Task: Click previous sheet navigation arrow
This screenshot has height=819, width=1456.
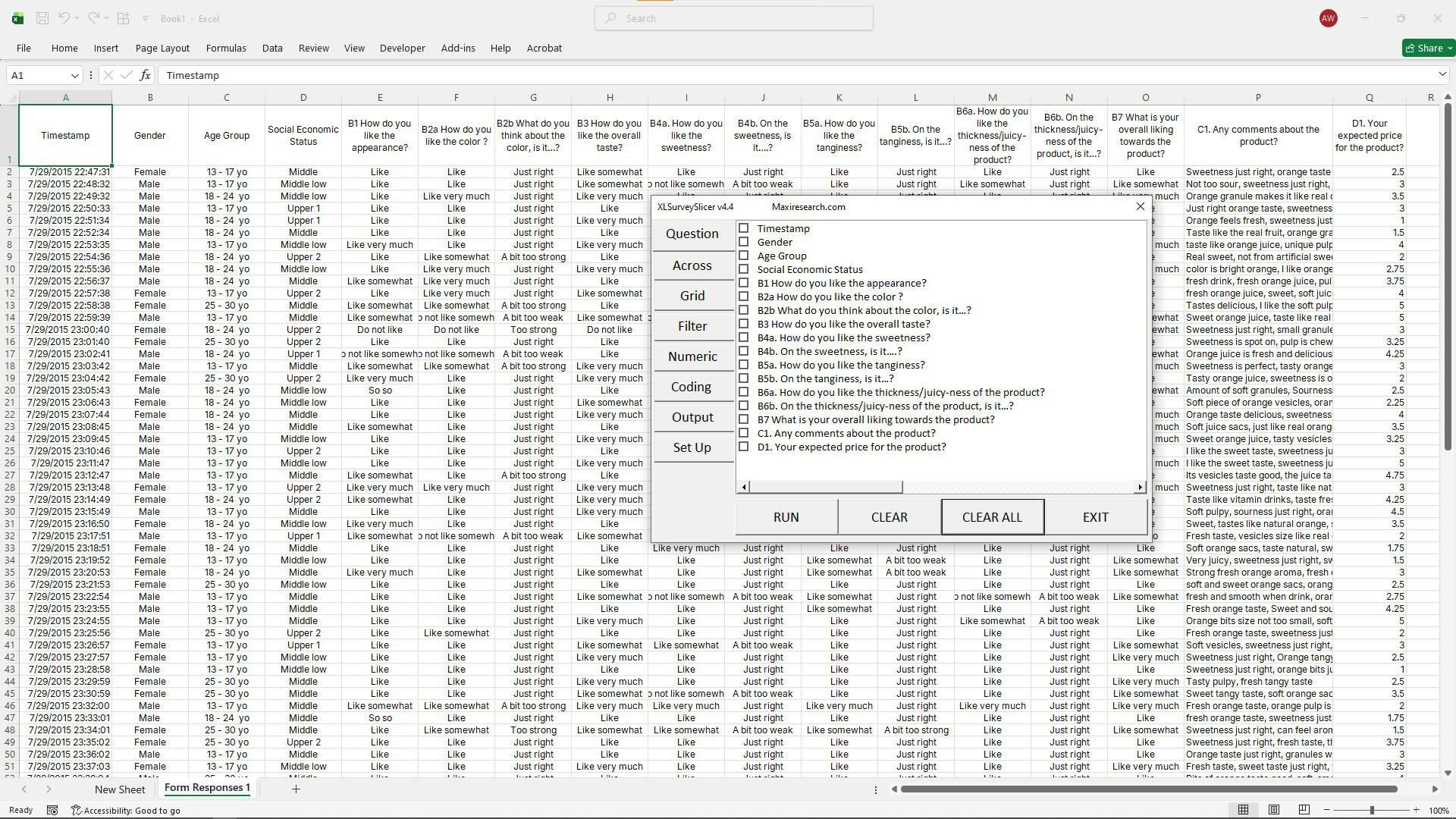Action: pyautogui.click(x=24, y=789)
